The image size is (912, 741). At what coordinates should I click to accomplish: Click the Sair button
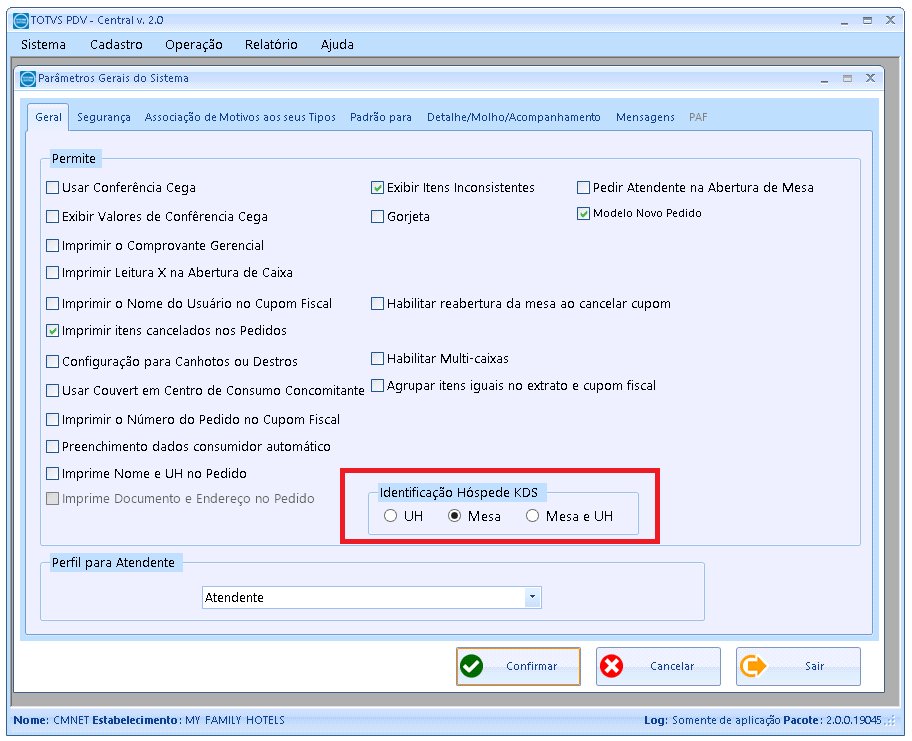coord(798,666)
